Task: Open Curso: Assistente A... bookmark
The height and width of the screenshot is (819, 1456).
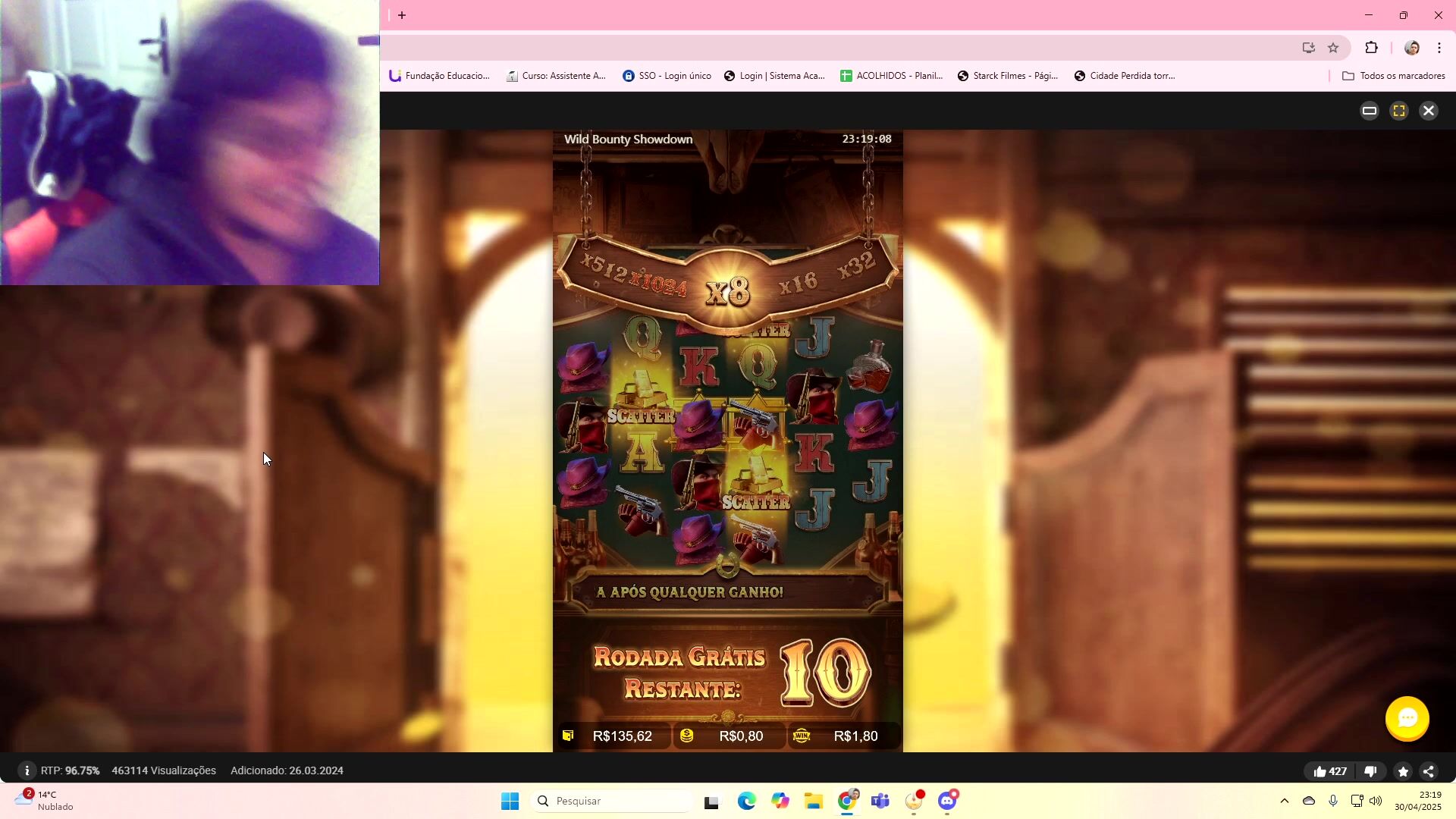Action: [556, 76]
